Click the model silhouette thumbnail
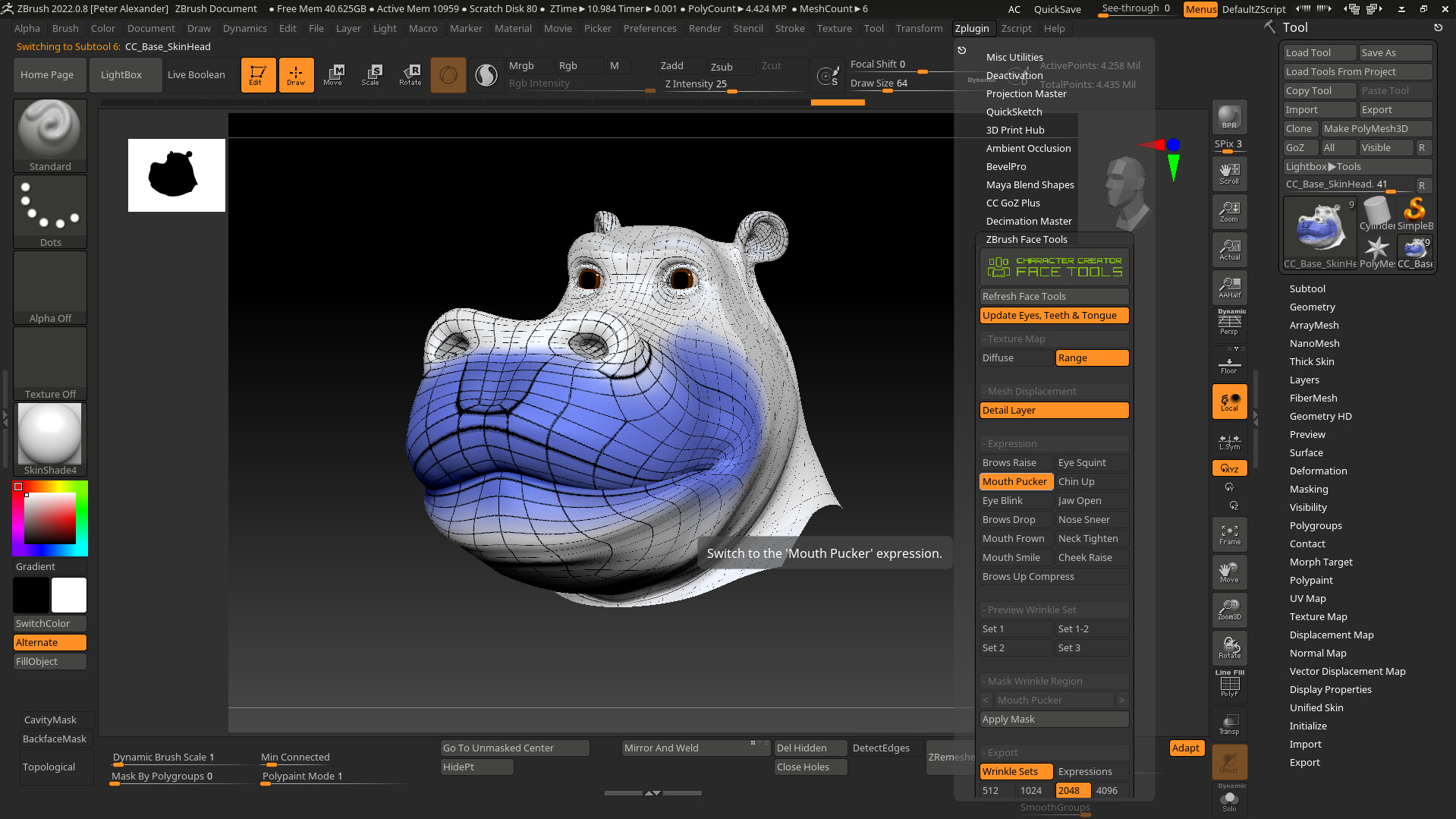The image size is (1456, 819). click(177, 175)
